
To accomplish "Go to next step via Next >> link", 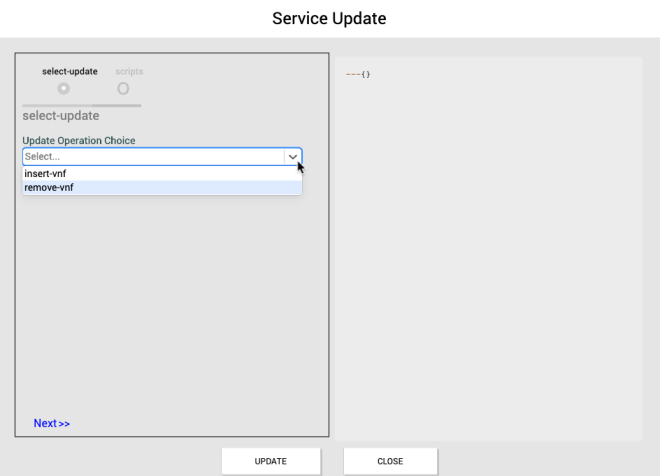I will tap(51, 423).
